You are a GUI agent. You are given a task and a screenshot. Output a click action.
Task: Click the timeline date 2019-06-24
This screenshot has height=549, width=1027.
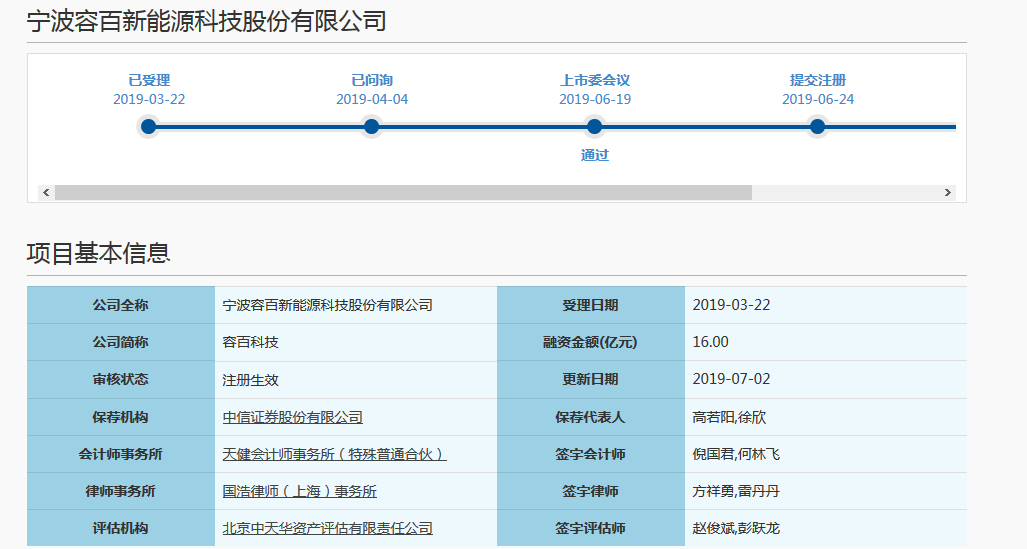(818, 99)
